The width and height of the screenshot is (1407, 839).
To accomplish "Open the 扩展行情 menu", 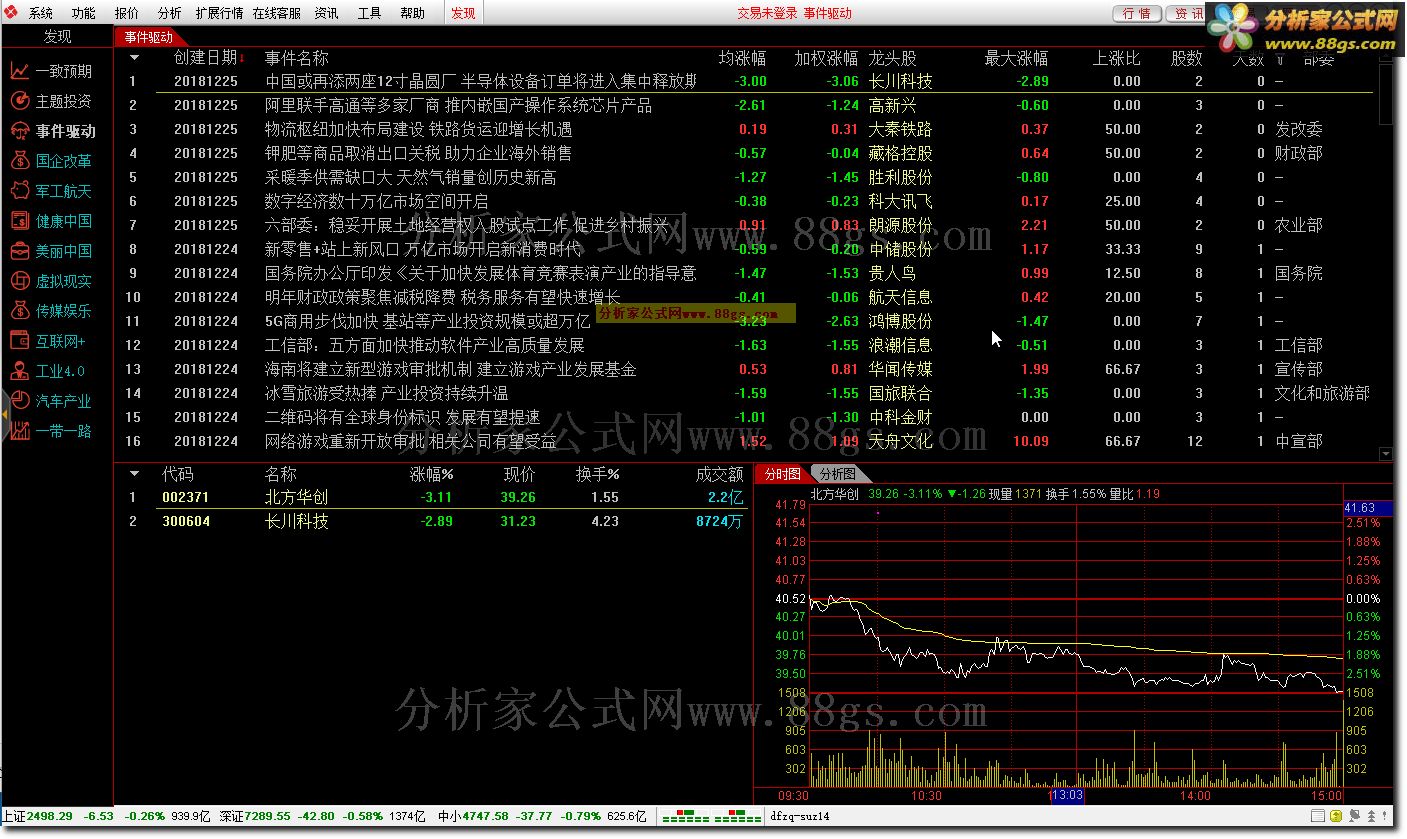I will 219,13.
